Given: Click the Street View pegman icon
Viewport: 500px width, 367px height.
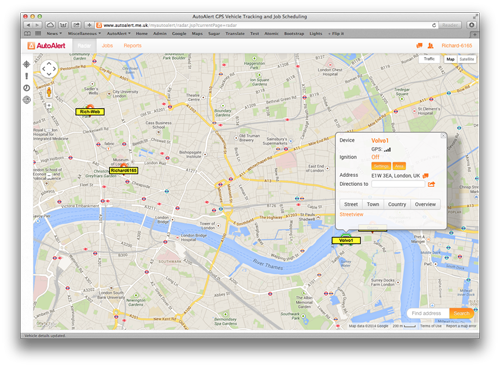Looking at the screenshot, I should point(49,92).
